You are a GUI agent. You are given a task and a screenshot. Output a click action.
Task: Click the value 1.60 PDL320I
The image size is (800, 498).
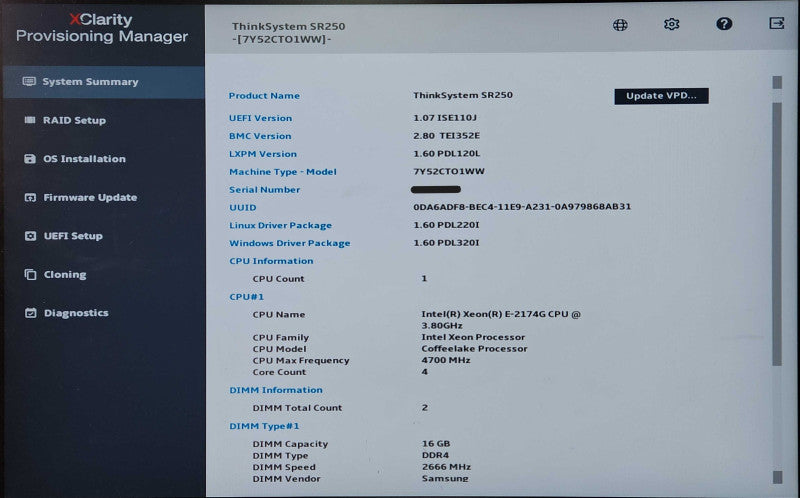446,242
